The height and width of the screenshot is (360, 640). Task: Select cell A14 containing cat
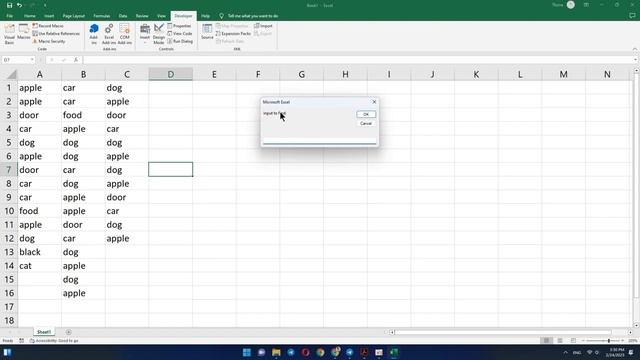click(x=40, y=266)
